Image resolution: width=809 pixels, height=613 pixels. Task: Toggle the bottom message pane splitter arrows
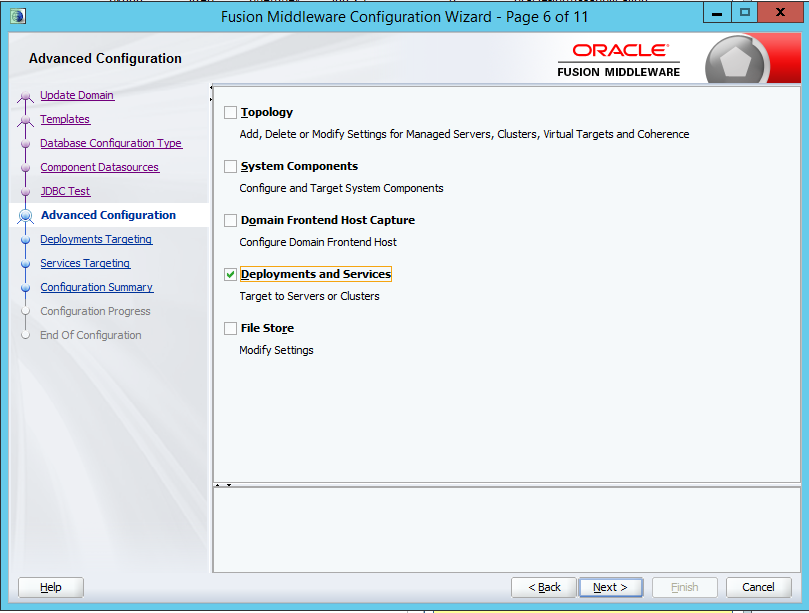223,485
